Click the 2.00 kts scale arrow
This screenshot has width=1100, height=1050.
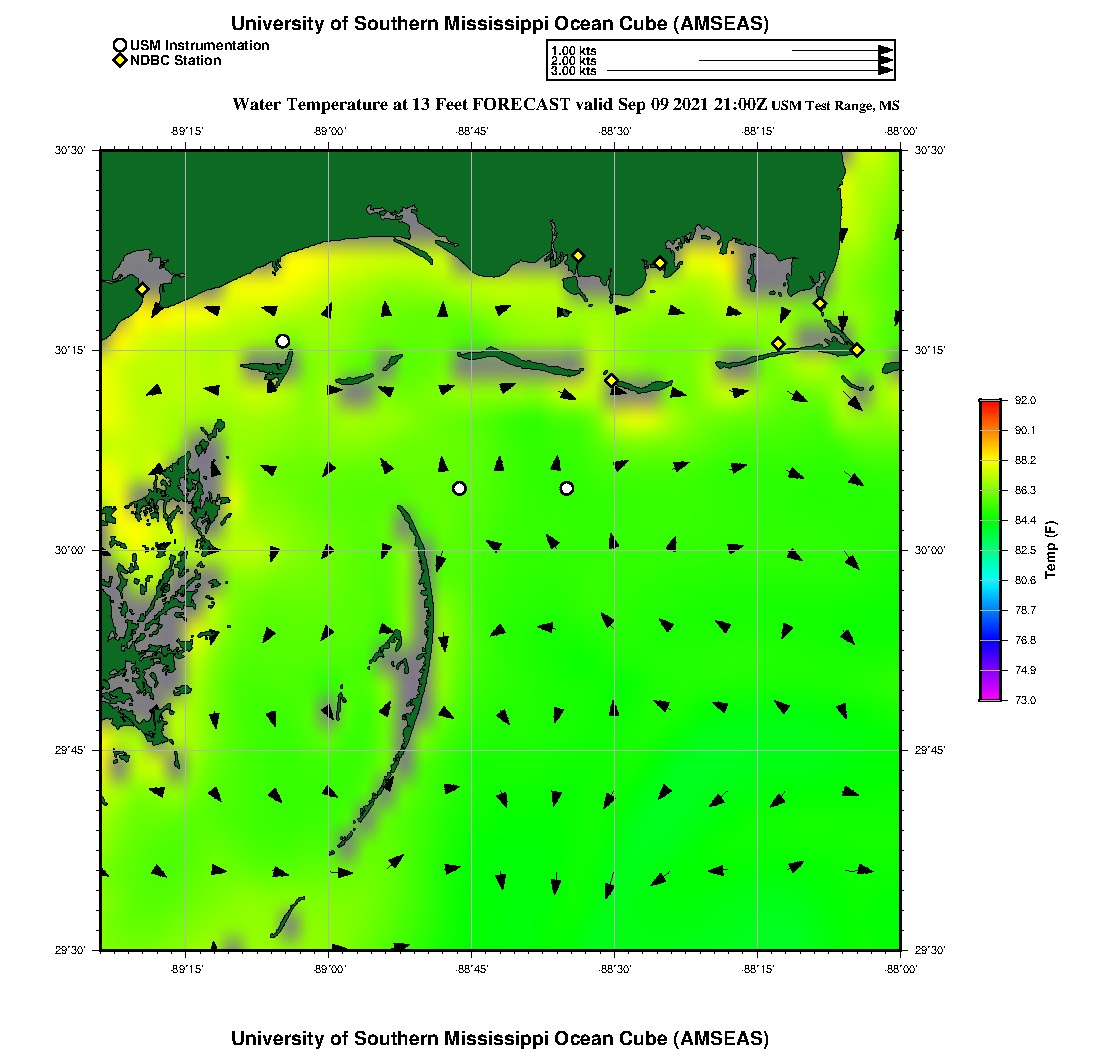[x=796, y=60]
